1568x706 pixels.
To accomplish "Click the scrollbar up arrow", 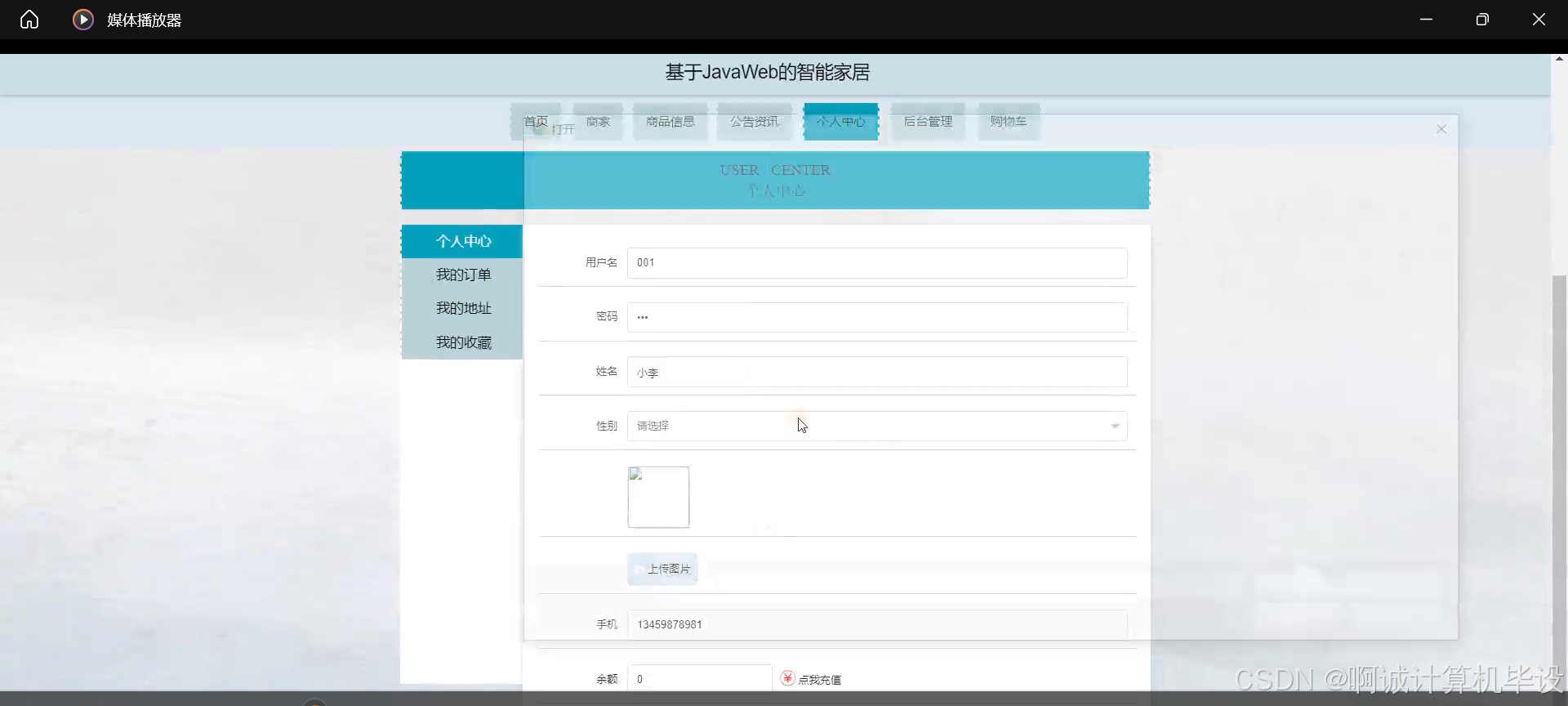I will coord(1560,60).
